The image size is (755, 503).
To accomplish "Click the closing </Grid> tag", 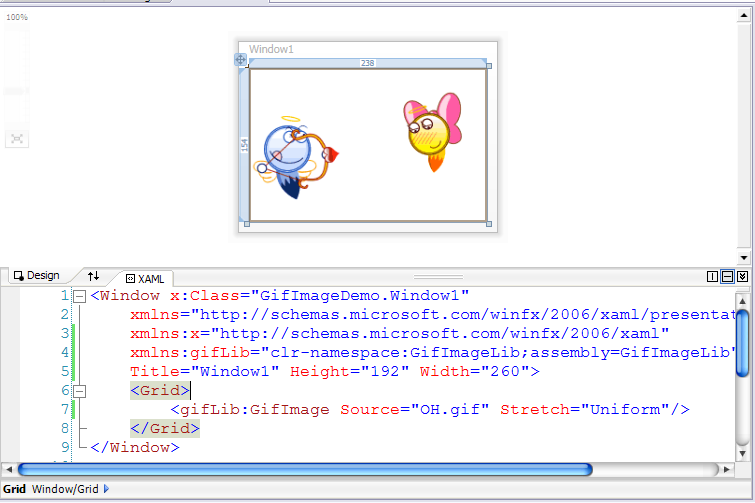I will [165, 428].
